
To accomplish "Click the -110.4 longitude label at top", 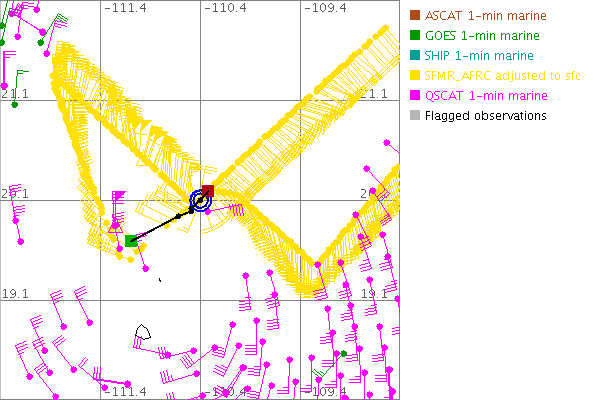I will pos(225,8).
